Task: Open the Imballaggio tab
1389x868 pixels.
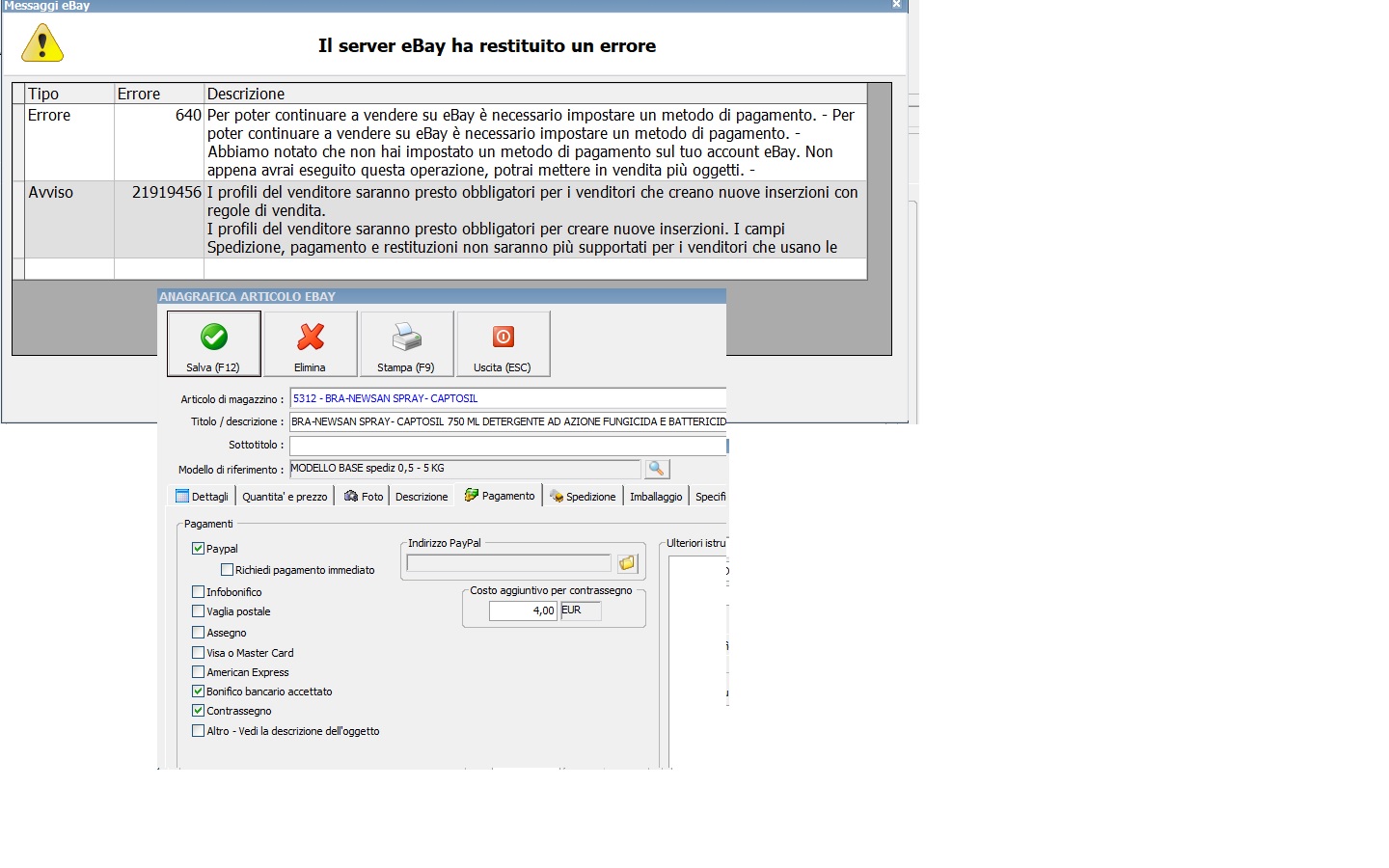Action: click(x=656, y=496)
